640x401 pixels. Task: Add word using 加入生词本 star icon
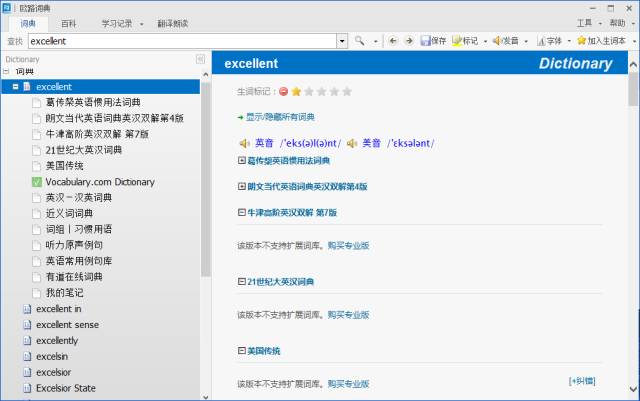[582, 40]
